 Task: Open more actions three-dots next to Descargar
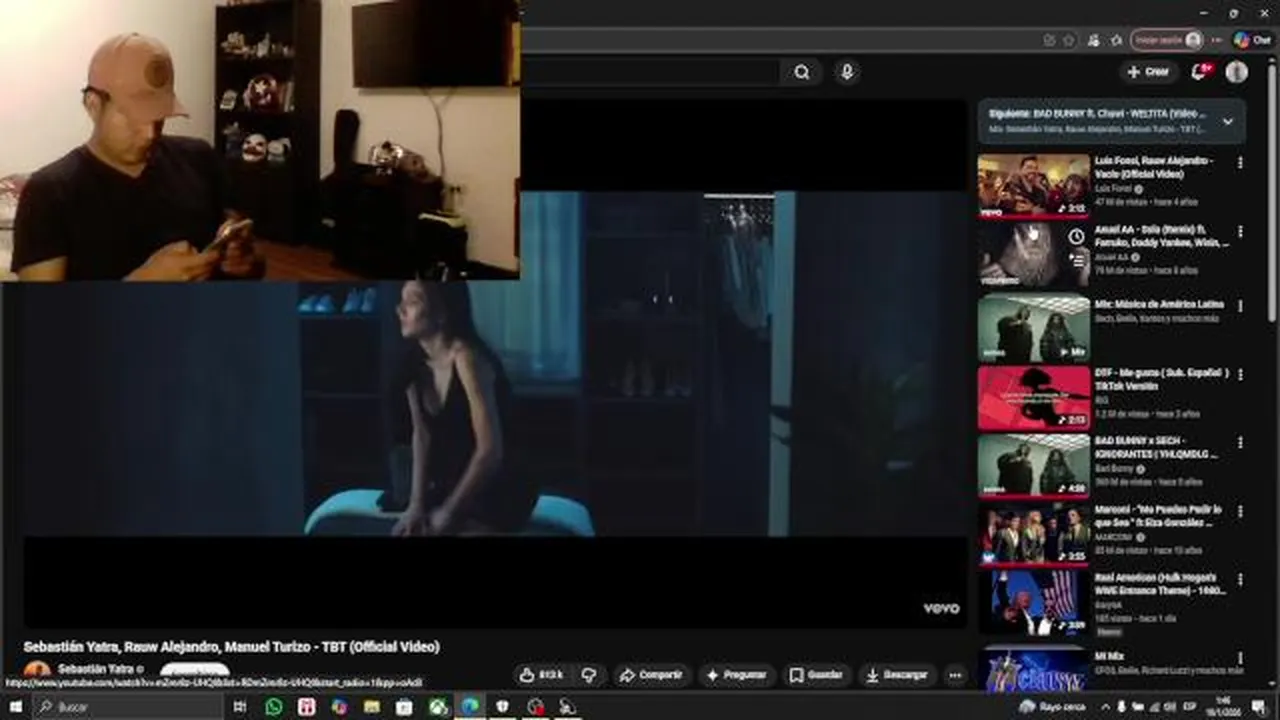click(955, 675)
